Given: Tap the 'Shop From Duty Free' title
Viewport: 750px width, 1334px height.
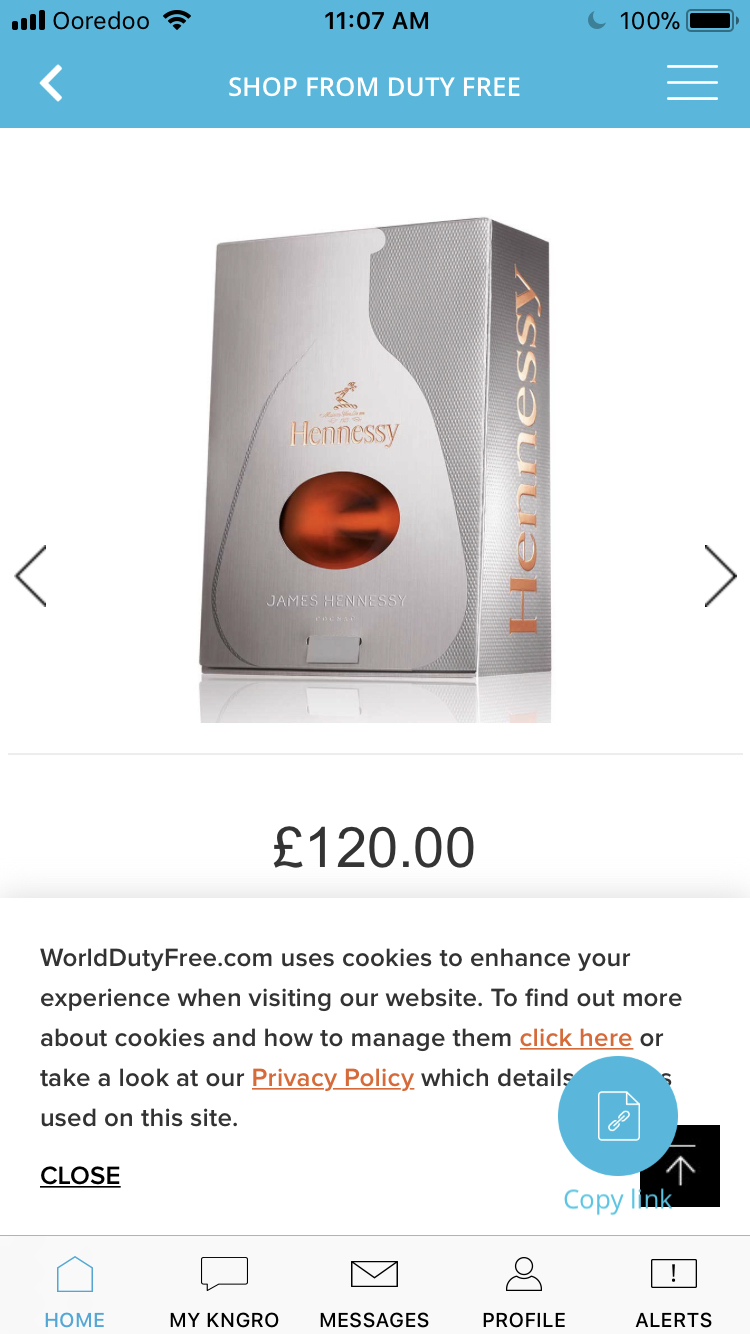Looking at the screenshot, I should pyautogui.click(x=374, y=87).
